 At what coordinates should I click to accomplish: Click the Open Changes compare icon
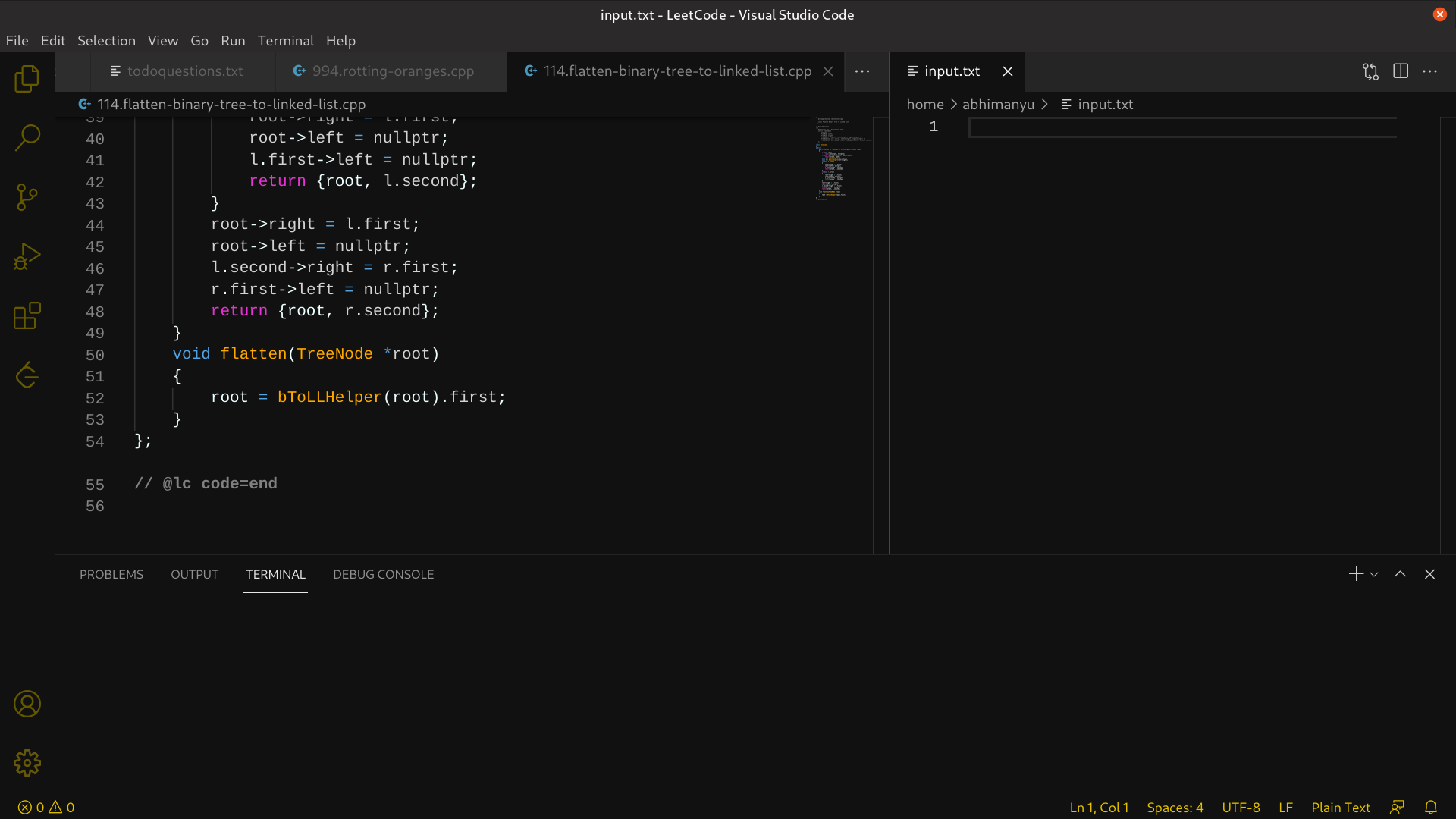(x=1370, y=71)
